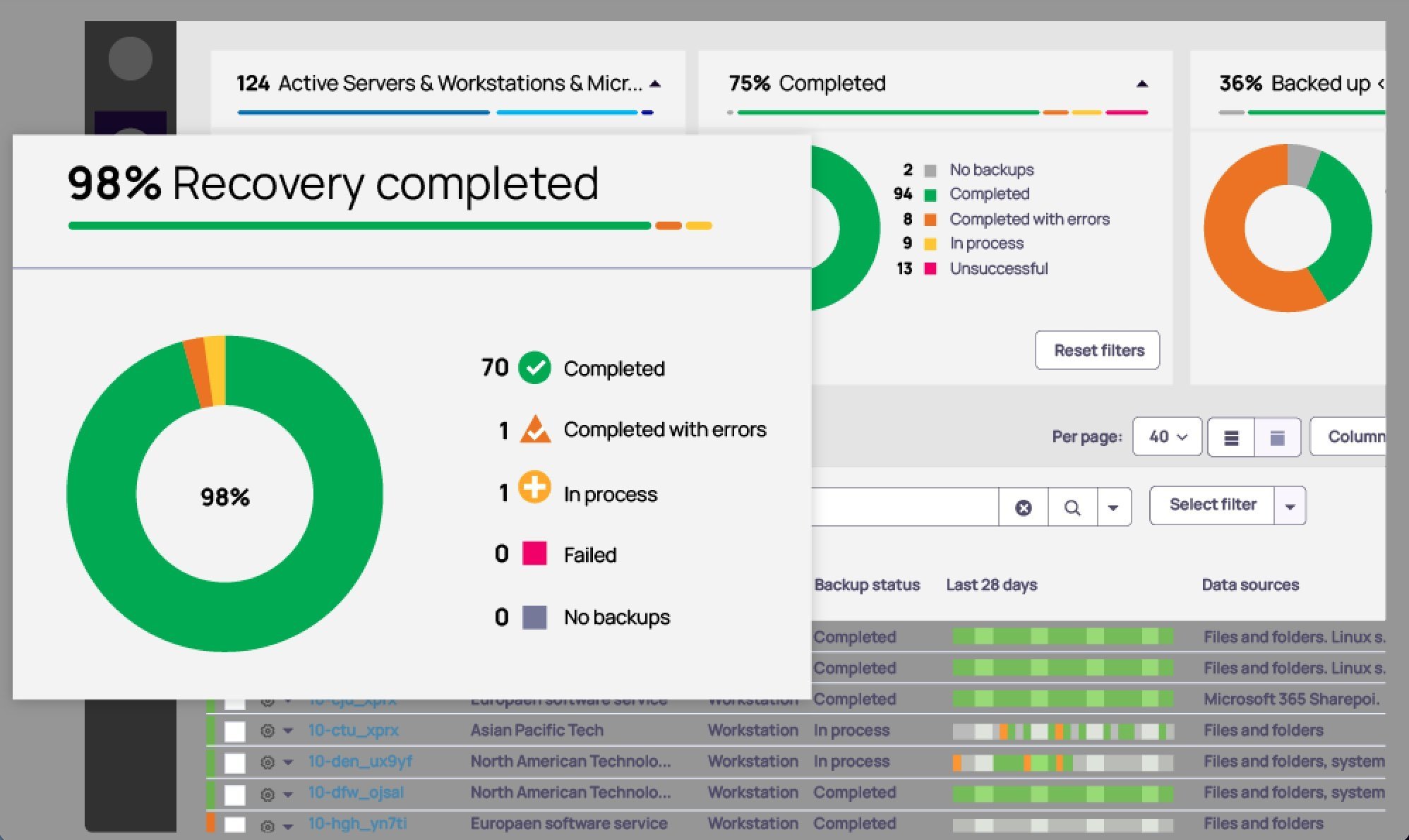Open the 10-den_ux9yf device link
Screen dimensions: 1409x840
coord(360,761)
